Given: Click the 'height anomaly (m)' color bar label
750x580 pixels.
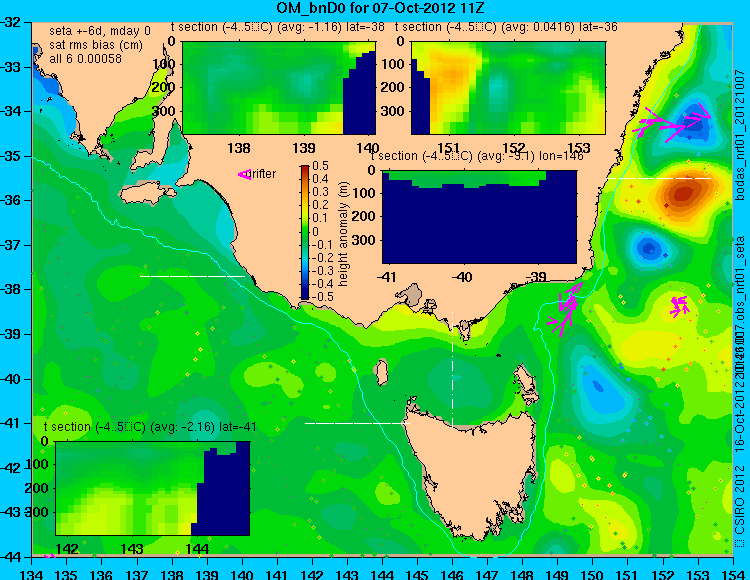Looking at the screenshot, I should pyautogui.click(x=343, y=234).
